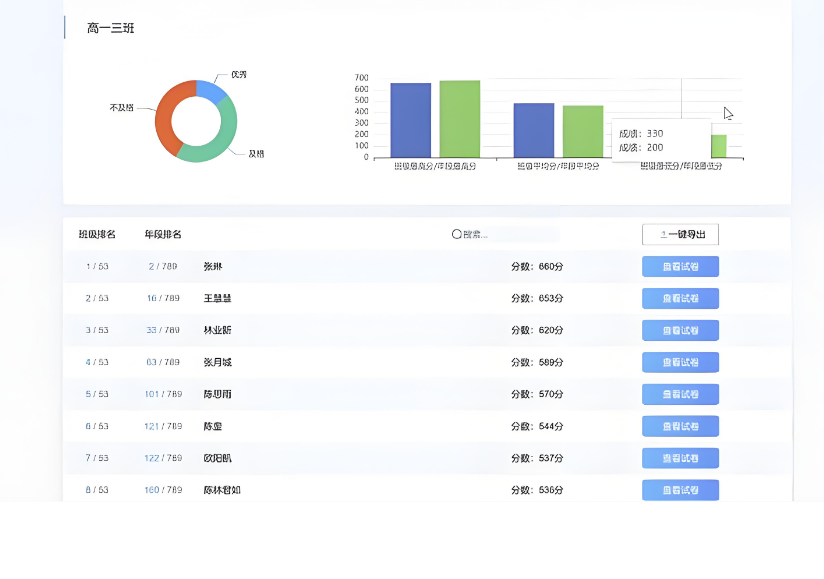Click the score text 分数: 620分

tap(537, 330)
